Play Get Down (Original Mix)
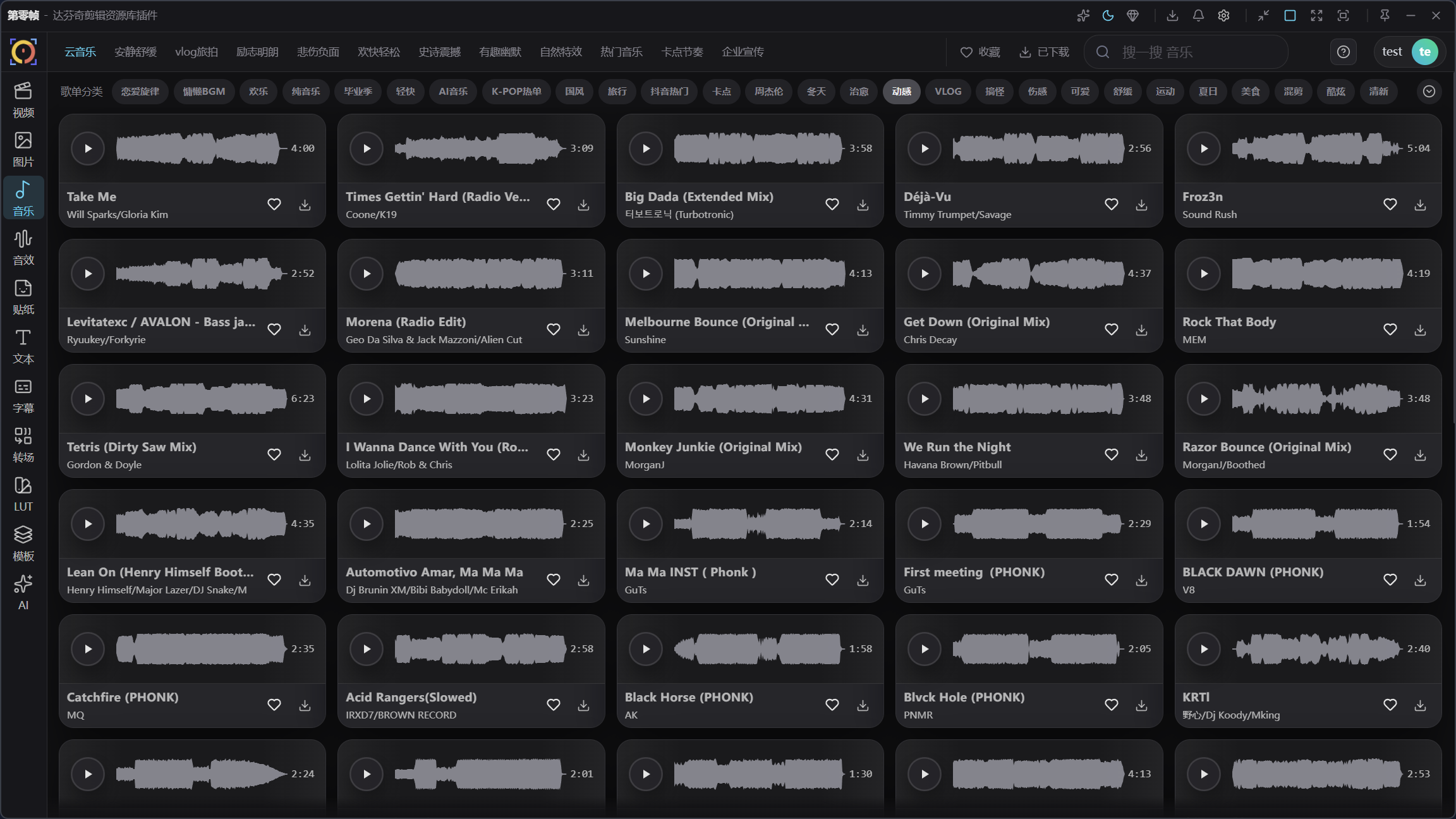Image resolution: width=1456 pixels, height=819 pixels. (925, 274)
